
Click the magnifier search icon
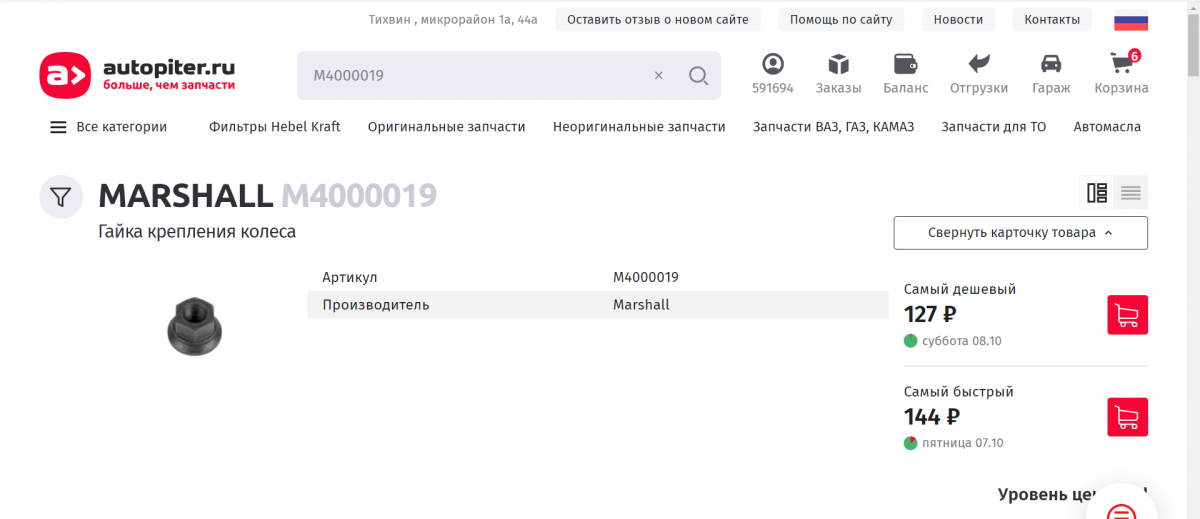coord(698,75)
